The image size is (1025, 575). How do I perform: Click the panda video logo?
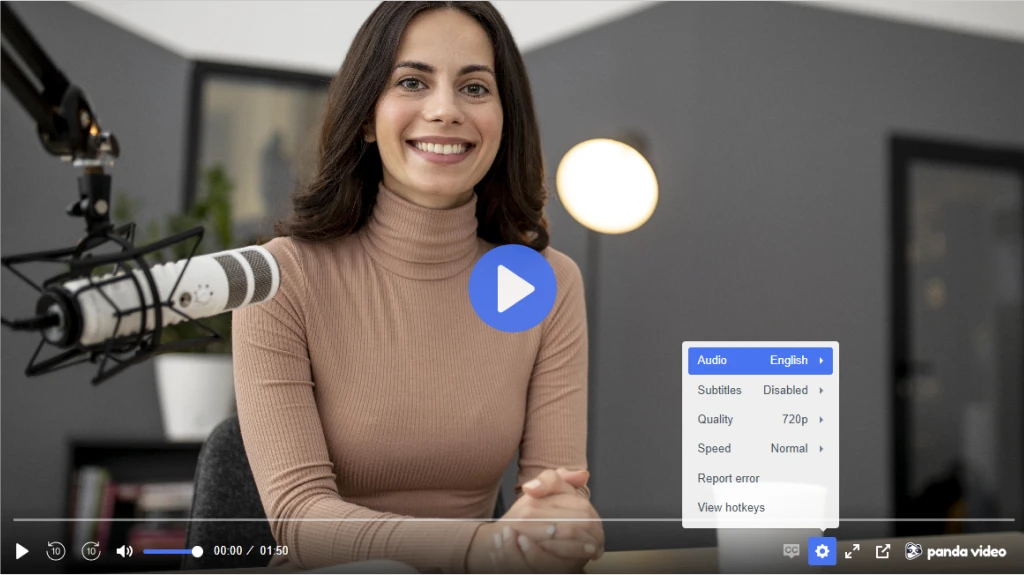point(955,551)
